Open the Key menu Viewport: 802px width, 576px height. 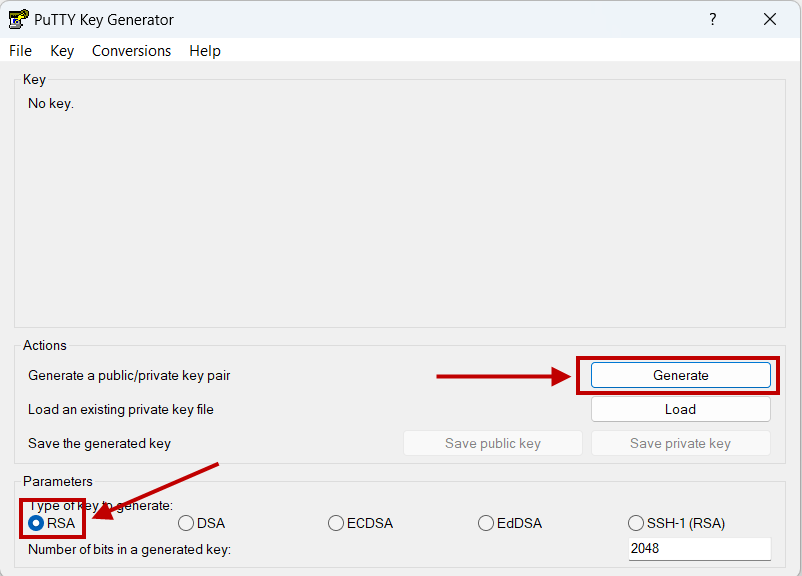[62, 51]
